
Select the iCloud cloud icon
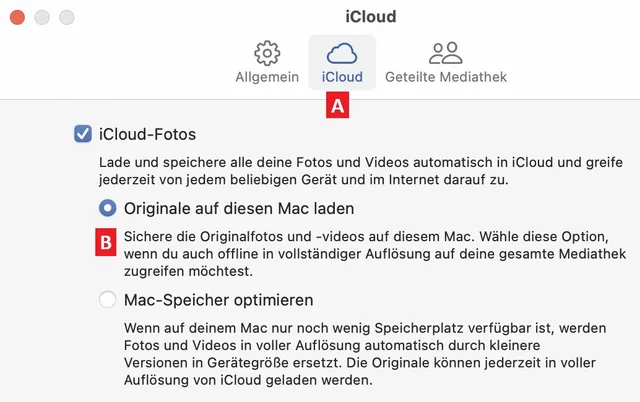tap(342, 53)
